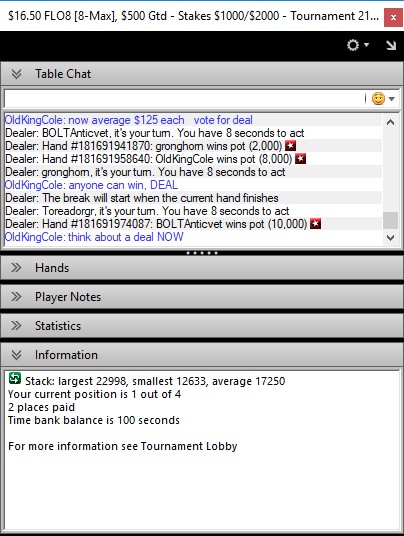The image size is (404, 536).
Task: Click the green refresh stack info icon
Action: pyautogui.click(x=15, y=378)
